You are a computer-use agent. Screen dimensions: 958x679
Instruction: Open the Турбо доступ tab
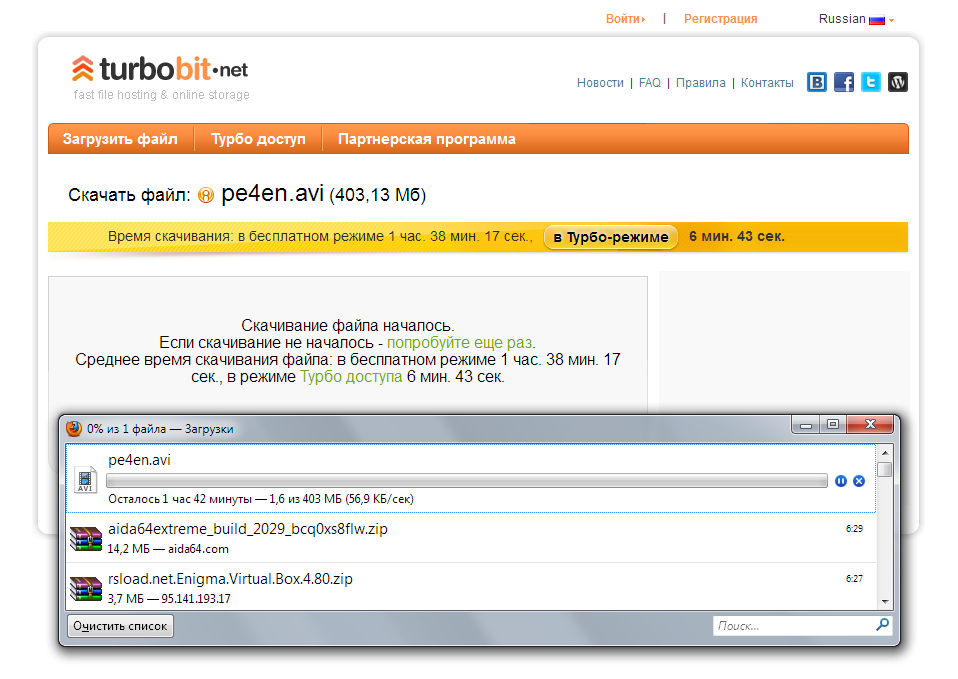pos(258,139)
